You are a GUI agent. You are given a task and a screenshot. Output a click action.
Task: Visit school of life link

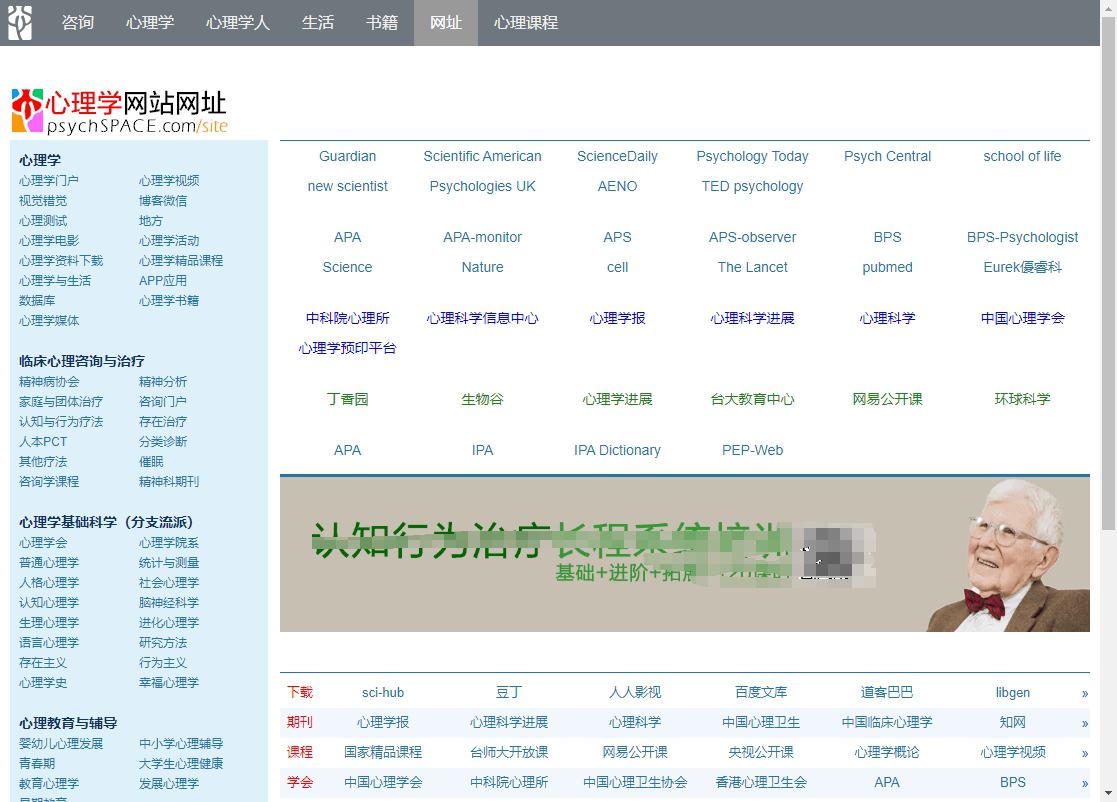coord(1022,156)
